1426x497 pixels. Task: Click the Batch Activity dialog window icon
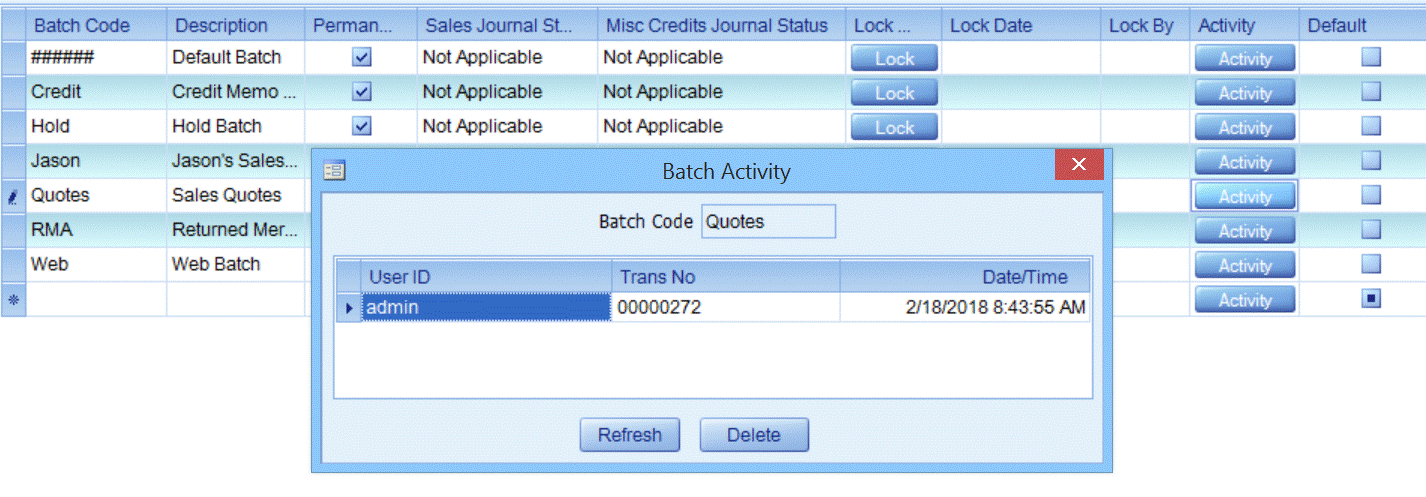click(x=334, y=171)
